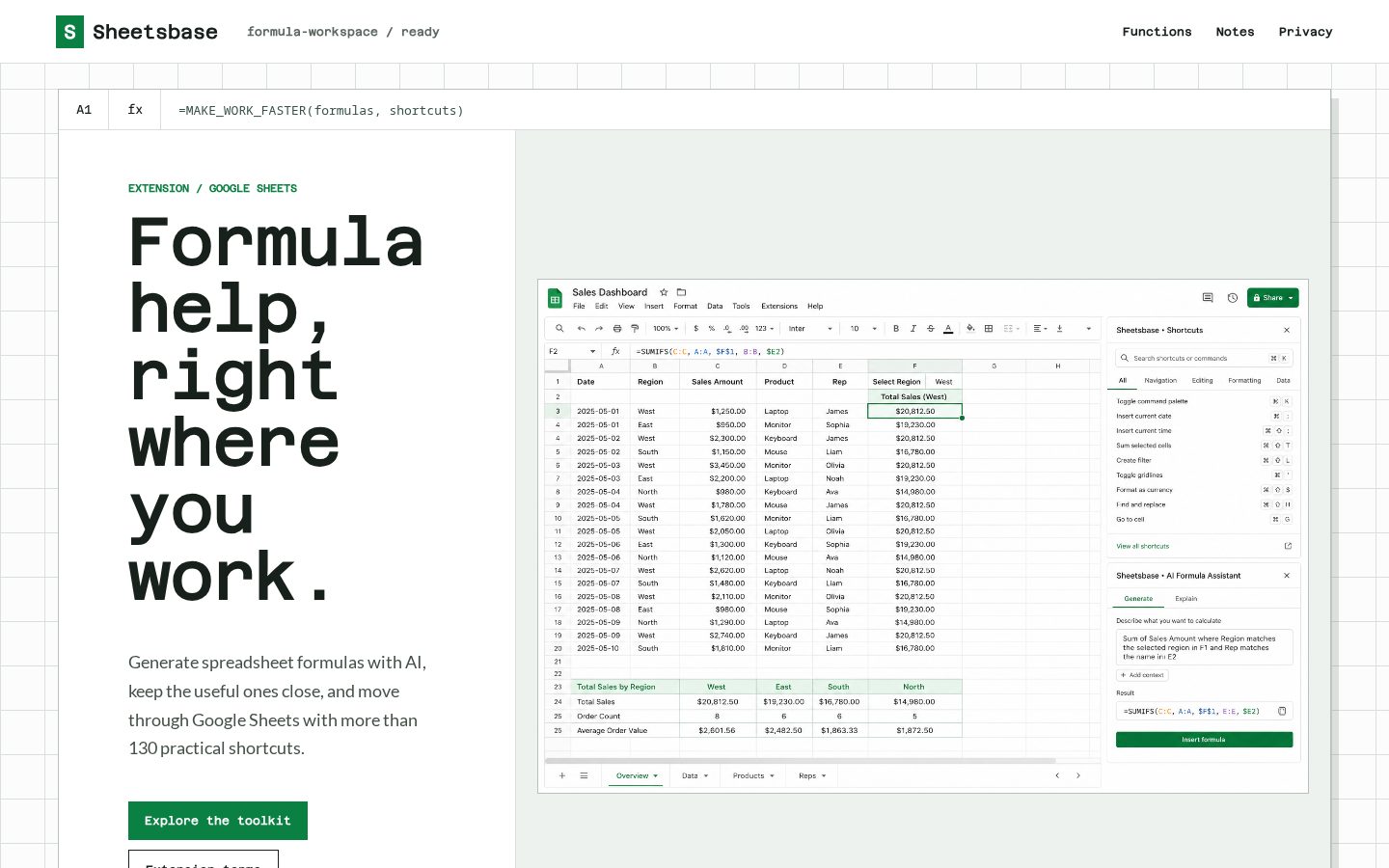Open the F2 name box dropdown
Image resolution: width=1389 pixels, height=868 pixels.
pos(592,352)
